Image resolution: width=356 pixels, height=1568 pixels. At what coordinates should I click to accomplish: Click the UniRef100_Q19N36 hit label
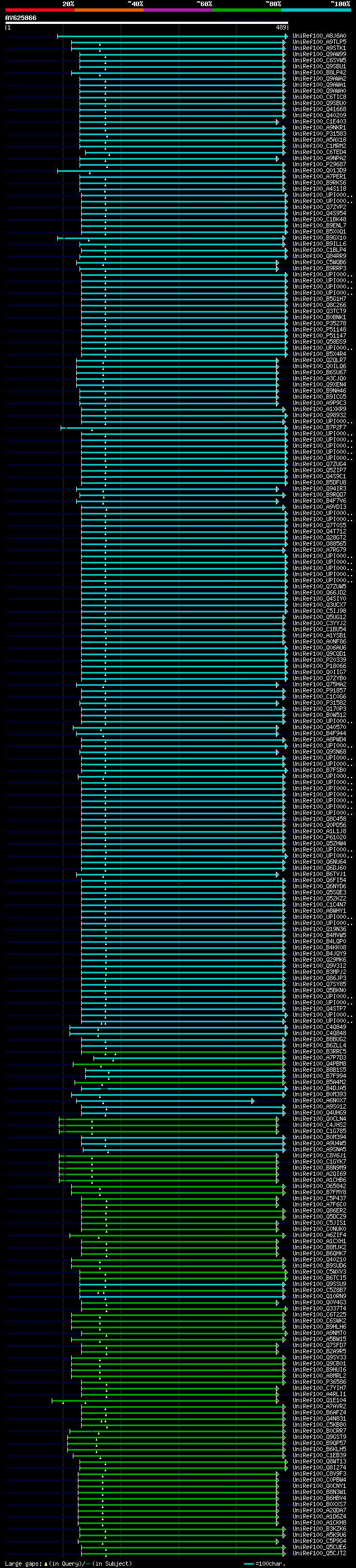pos(319,929)
